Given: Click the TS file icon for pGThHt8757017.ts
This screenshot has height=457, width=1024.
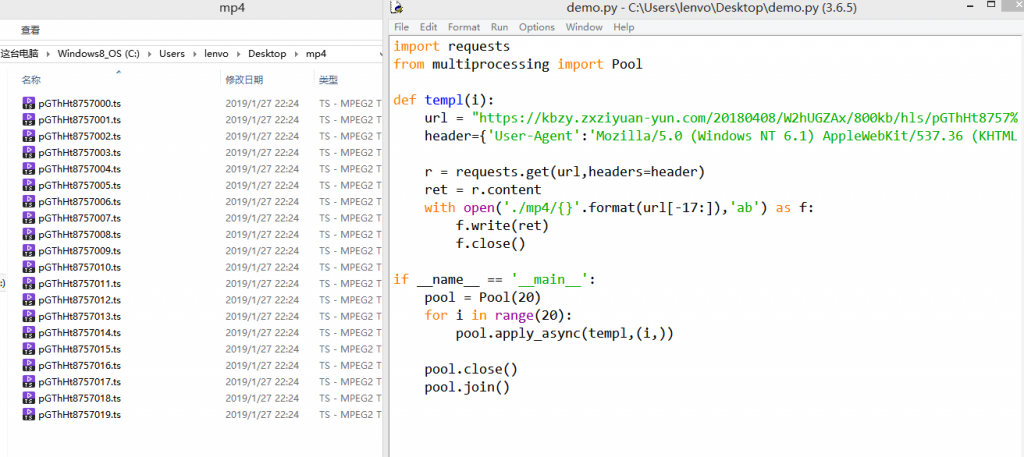Looking at the screenshot, I should point(28,381).
